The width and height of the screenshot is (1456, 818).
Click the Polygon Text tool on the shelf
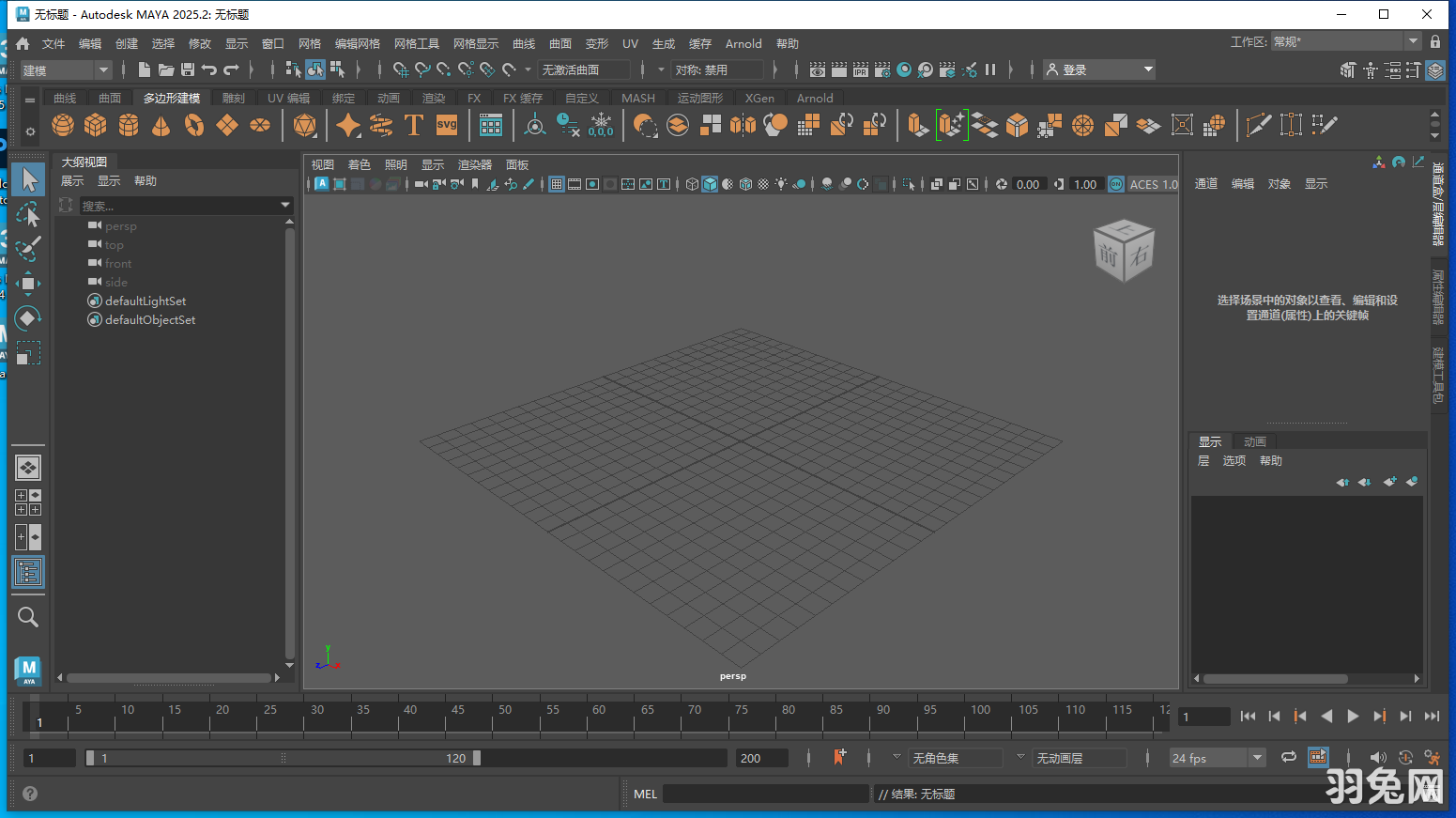pos(414,125)
